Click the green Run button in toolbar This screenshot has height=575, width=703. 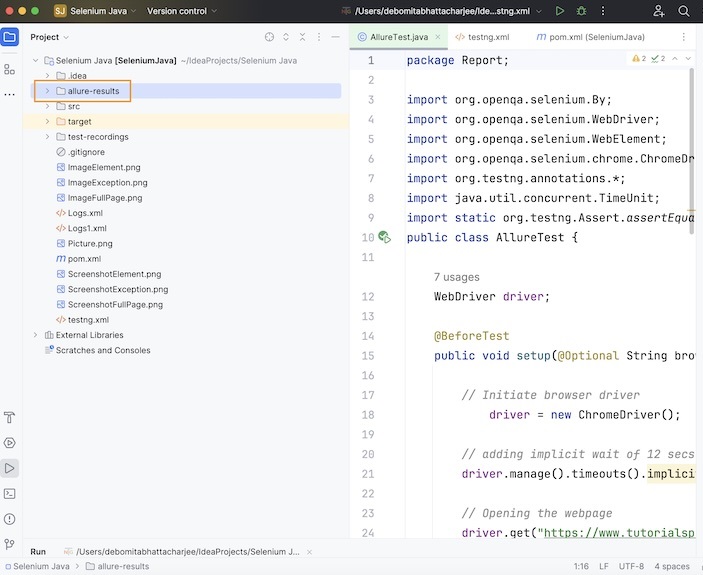tap(559, 11)
